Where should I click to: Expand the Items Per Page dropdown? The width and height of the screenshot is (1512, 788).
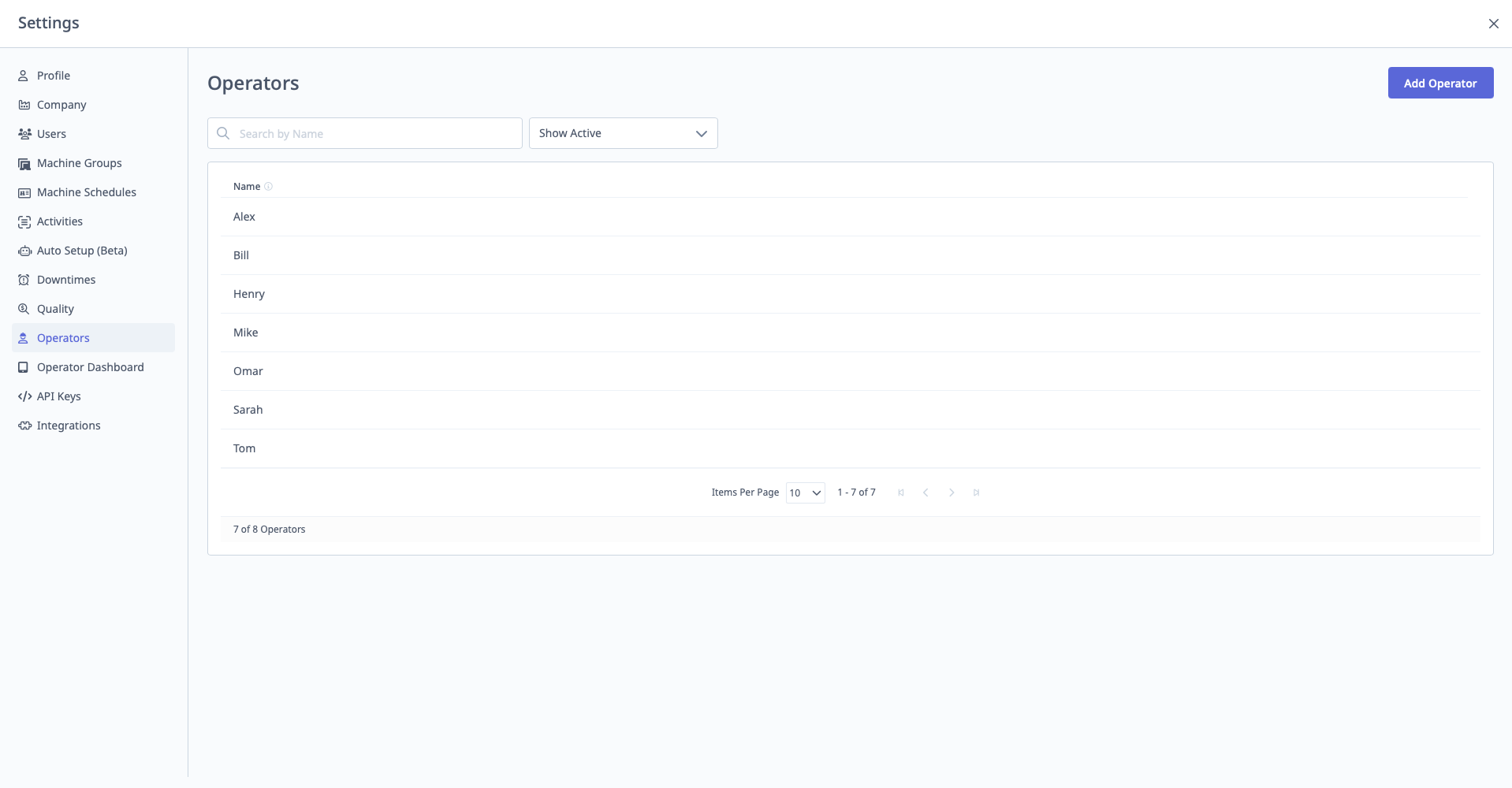805,492
